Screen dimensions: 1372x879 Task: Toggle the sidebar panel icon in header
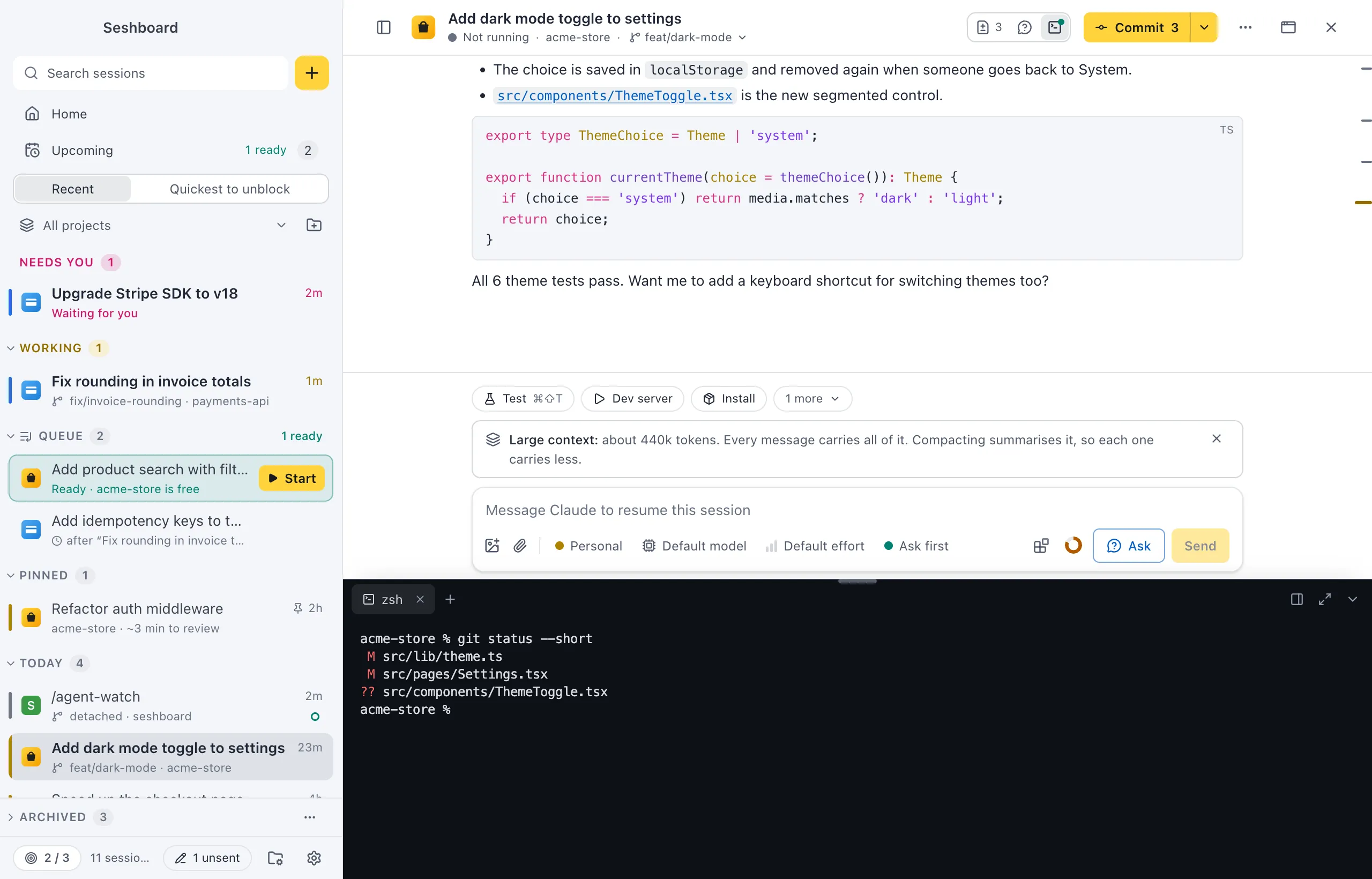[x=384, y=27]
